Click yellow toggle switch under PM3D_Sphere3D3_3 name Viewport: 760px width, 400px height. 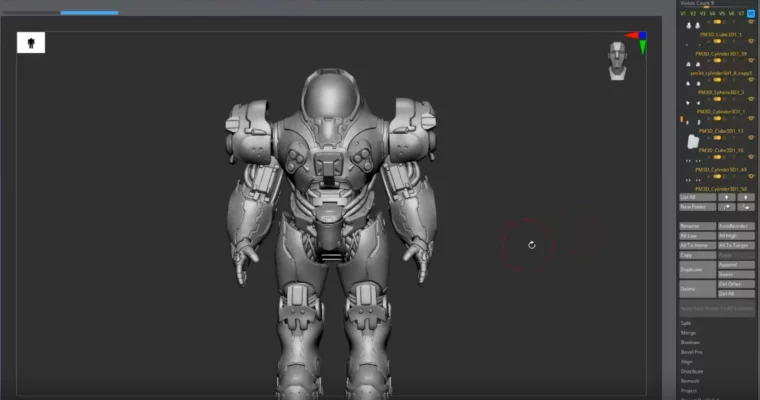[717, 99]
